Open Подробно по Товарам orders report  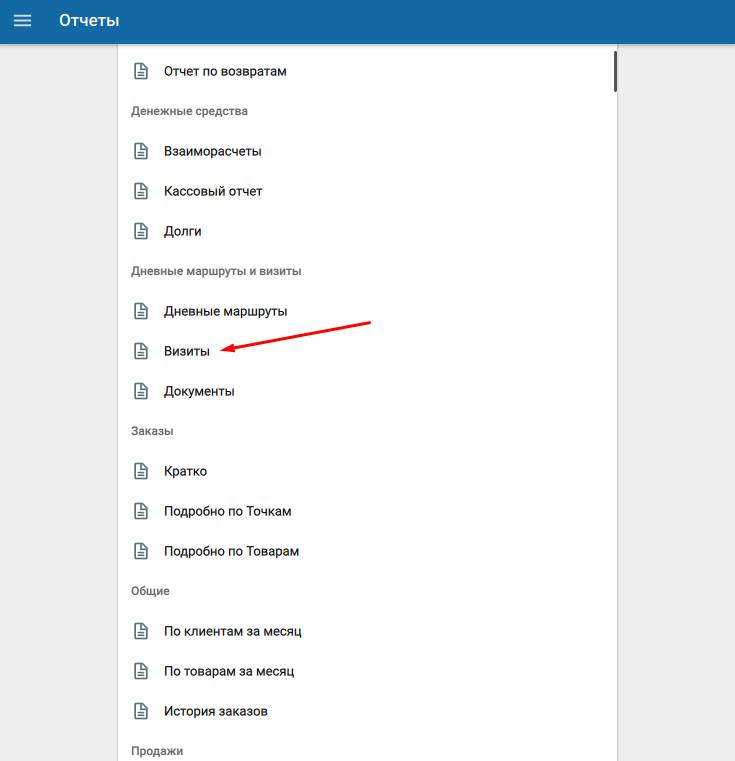(x=231, y=551)
